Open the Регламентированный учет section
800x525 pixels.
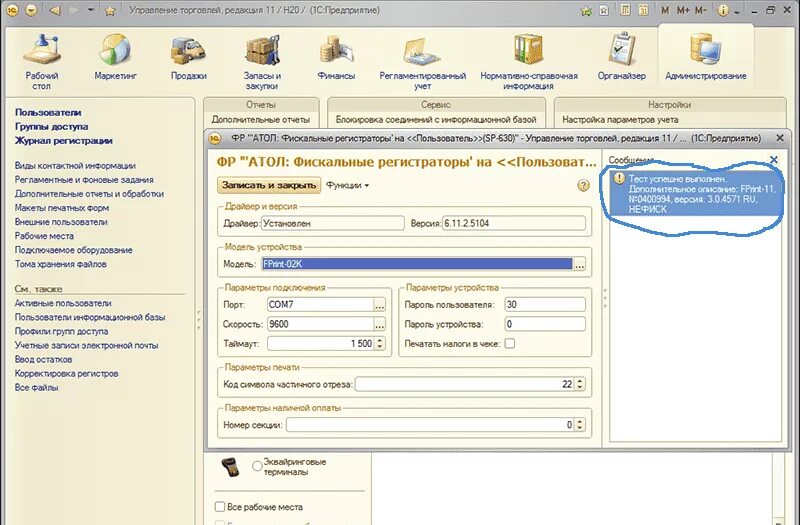[422, 62]
